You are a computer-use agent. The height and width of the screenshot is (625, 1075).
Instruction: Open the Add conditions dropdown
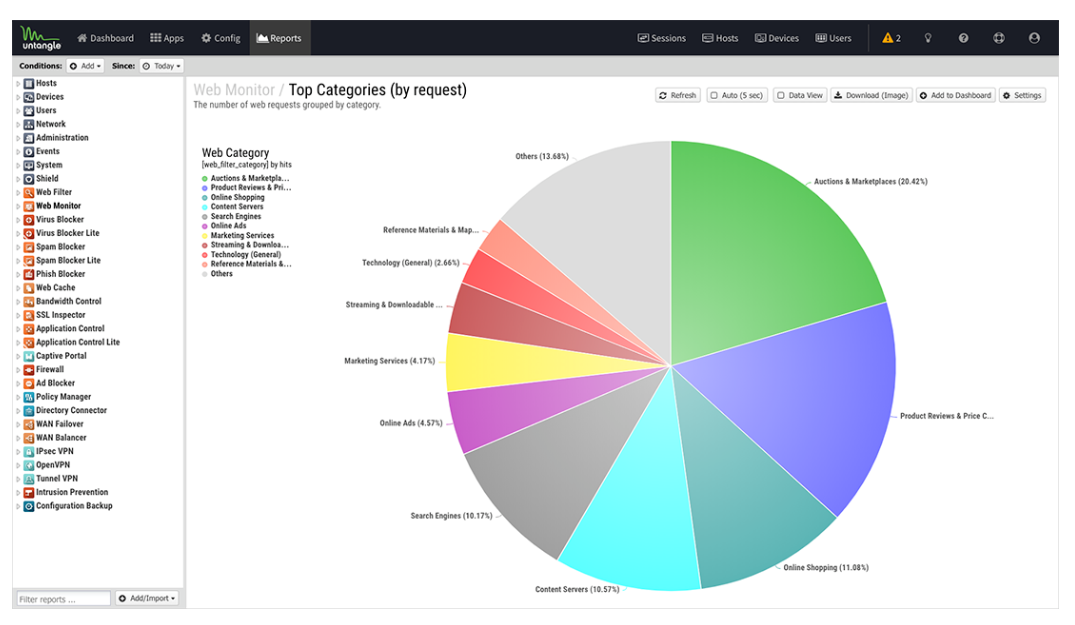tap(86, 66)
